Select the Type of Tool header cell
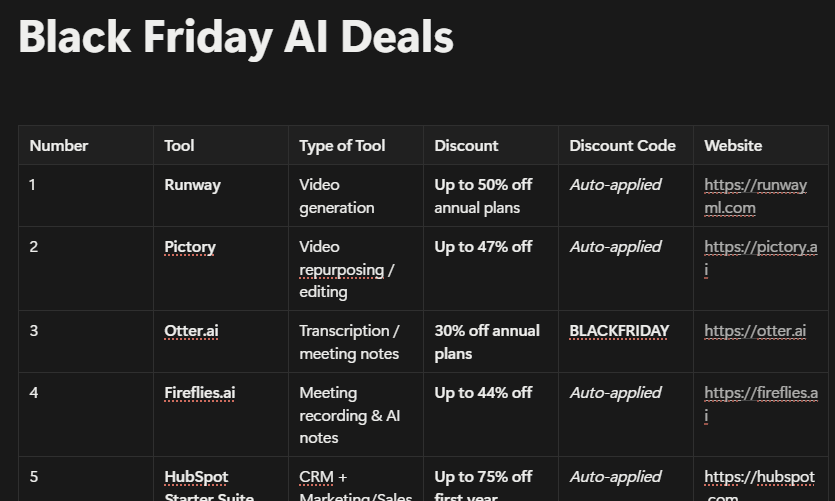Screen dimensions: 835x501 point(342,146)
